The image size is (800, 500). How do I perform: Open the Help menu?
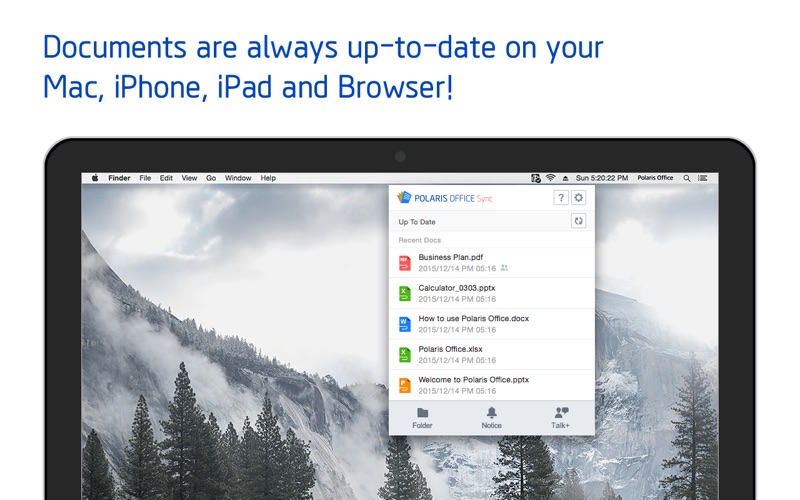point(268,178)
